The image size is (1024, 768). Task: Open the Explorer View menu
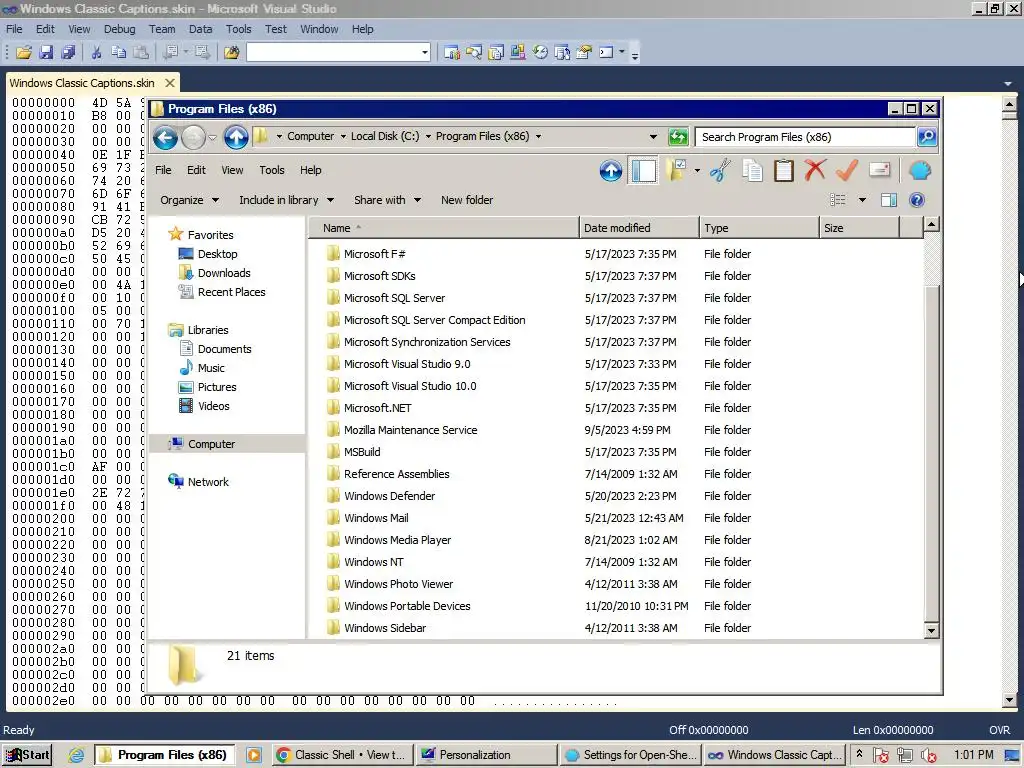point(232,170)
